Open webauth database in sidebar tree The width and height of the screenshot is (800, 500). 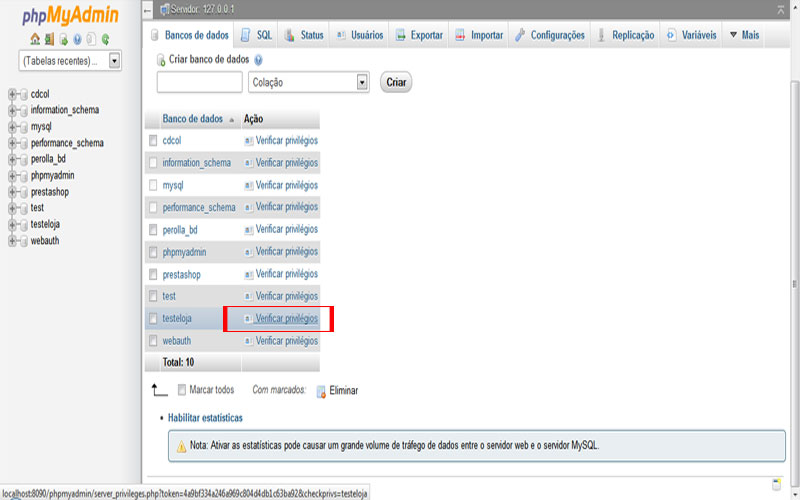[45, 241]
